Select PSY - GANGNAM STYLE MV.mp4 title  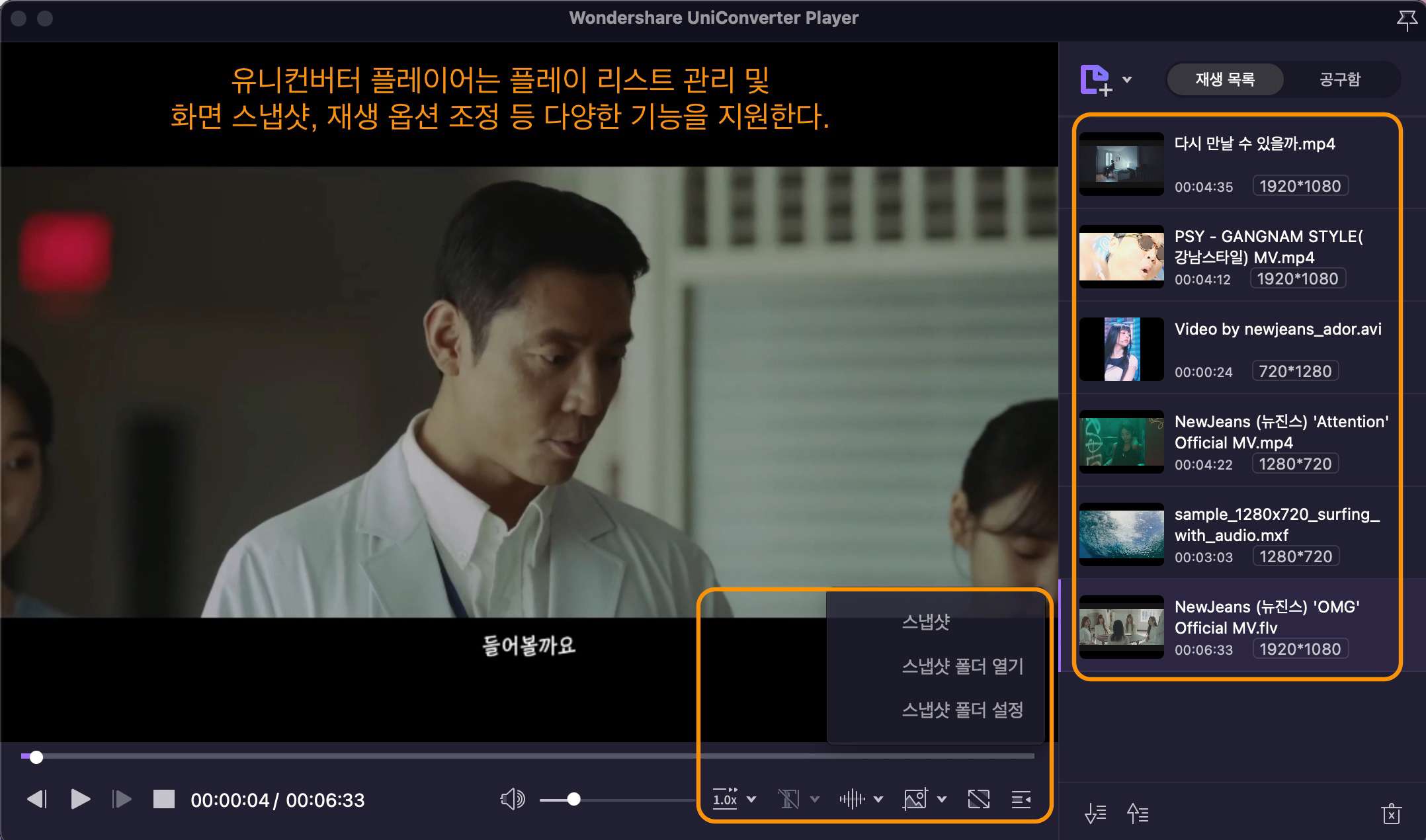coord(1269,247)
